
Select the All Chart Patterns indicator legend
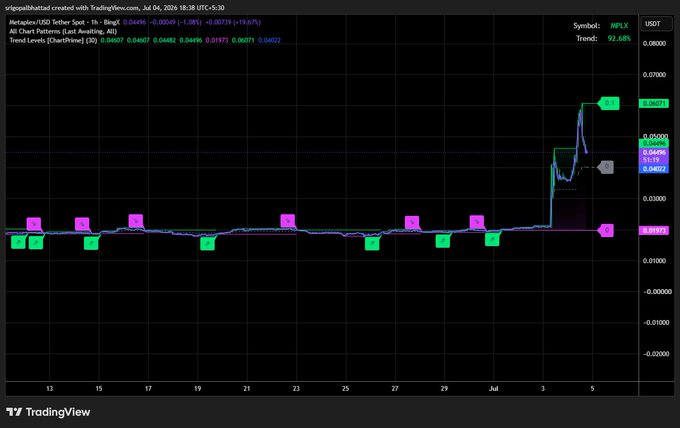click(x=63, y=31)
